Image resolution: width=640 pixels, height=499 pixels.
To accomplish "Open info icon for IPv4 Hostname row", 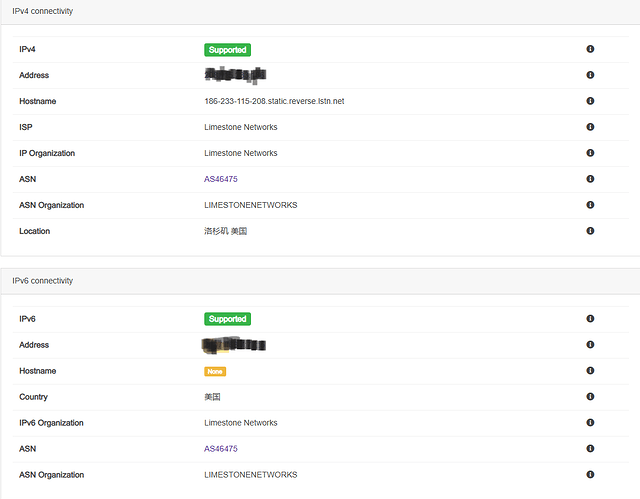I will tap(590, 101).
